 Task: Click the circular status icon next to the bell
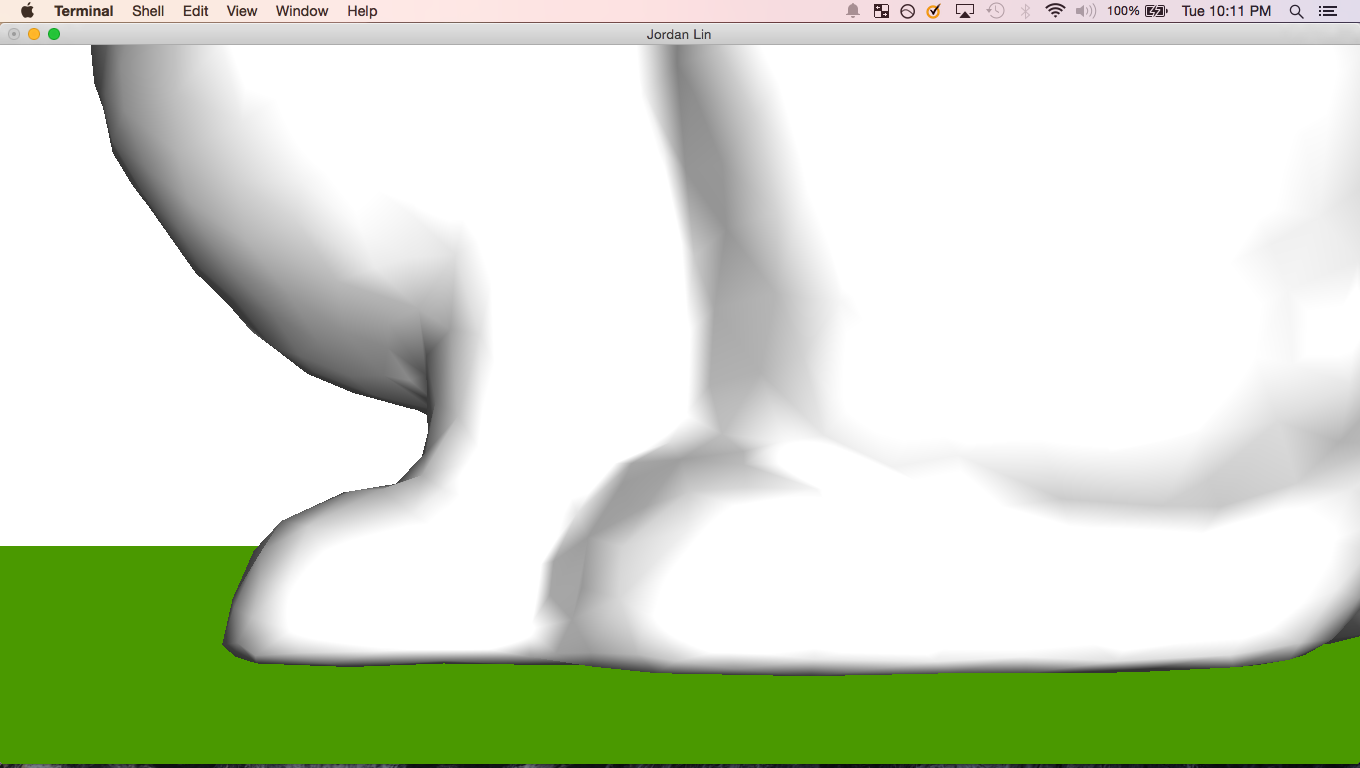pos(907,11)
